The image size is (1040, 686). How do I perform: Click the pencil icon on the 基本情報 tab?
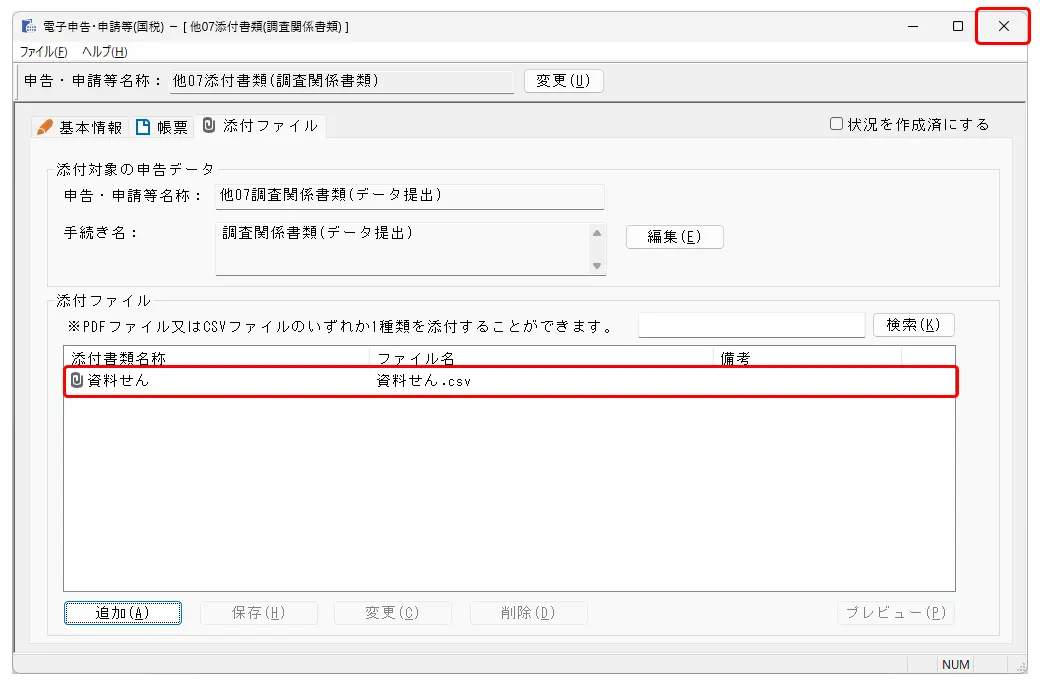point(44,127)
